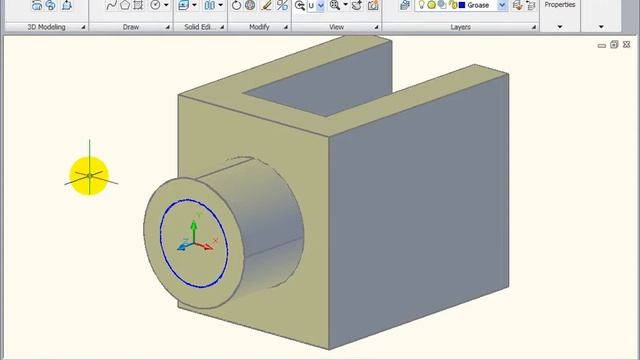Toggle the layer on/off light bulb
Viewport: 640px width, 360px height.
[422, 5]
